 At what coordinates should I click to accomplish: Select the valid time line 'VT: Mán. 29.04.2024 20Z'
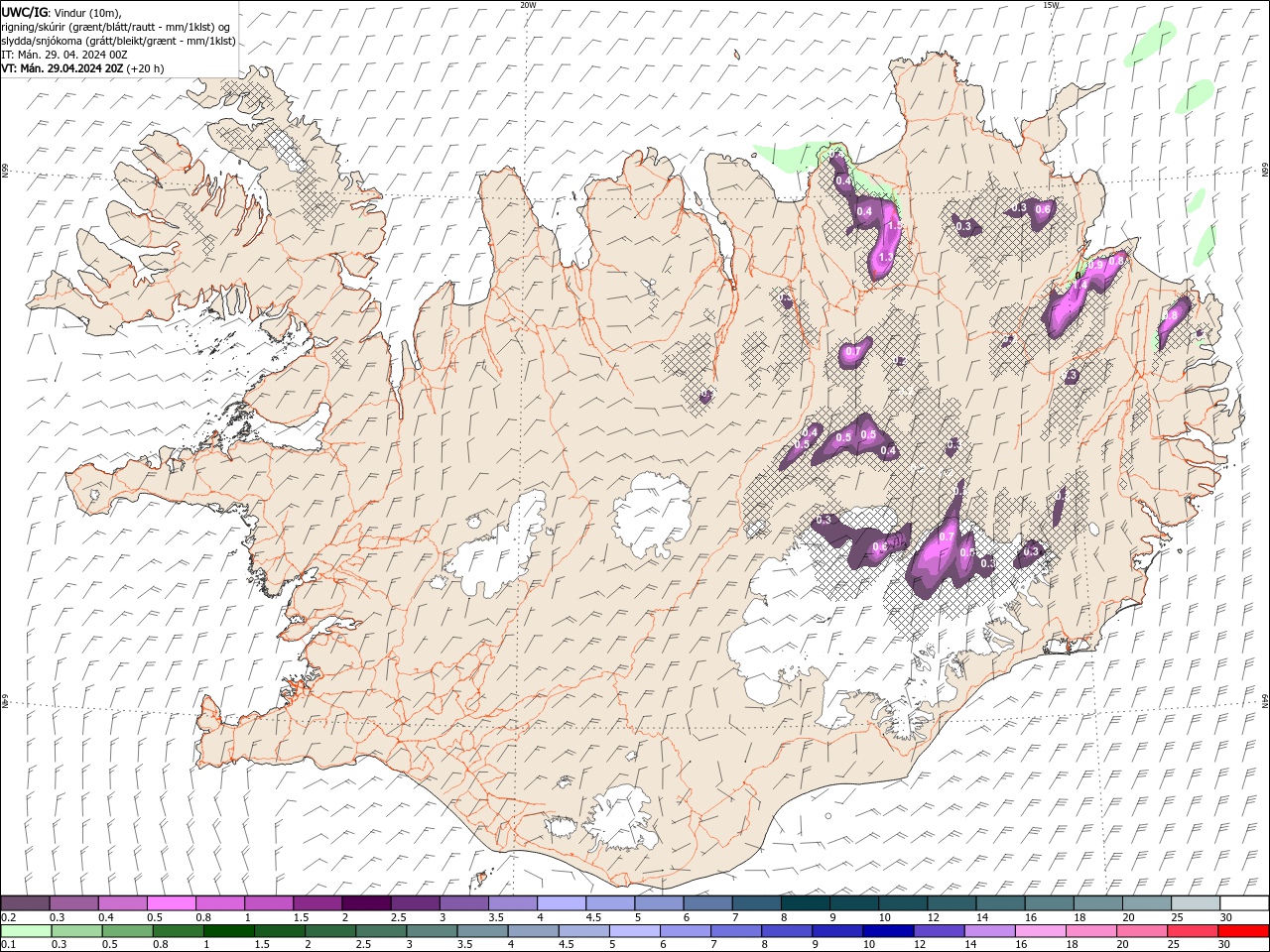tap(62, 68)
